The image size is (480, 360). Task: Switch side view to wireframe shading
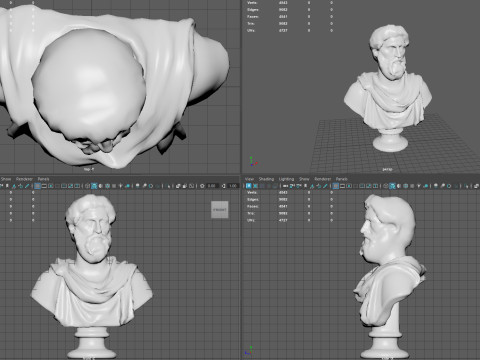(x=386, y=186)
